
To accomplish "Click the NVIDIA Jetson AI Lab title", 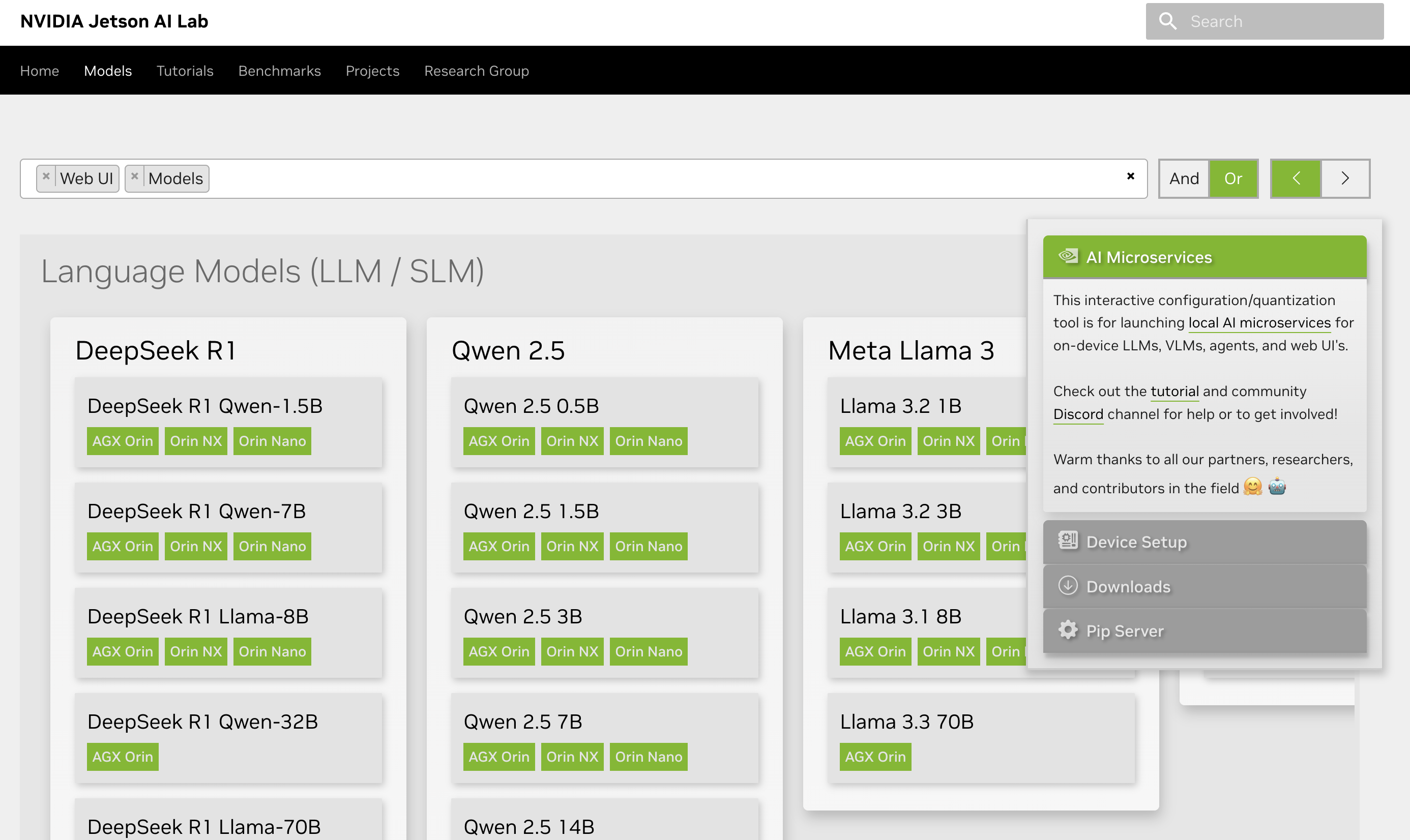I will (114, 21).
